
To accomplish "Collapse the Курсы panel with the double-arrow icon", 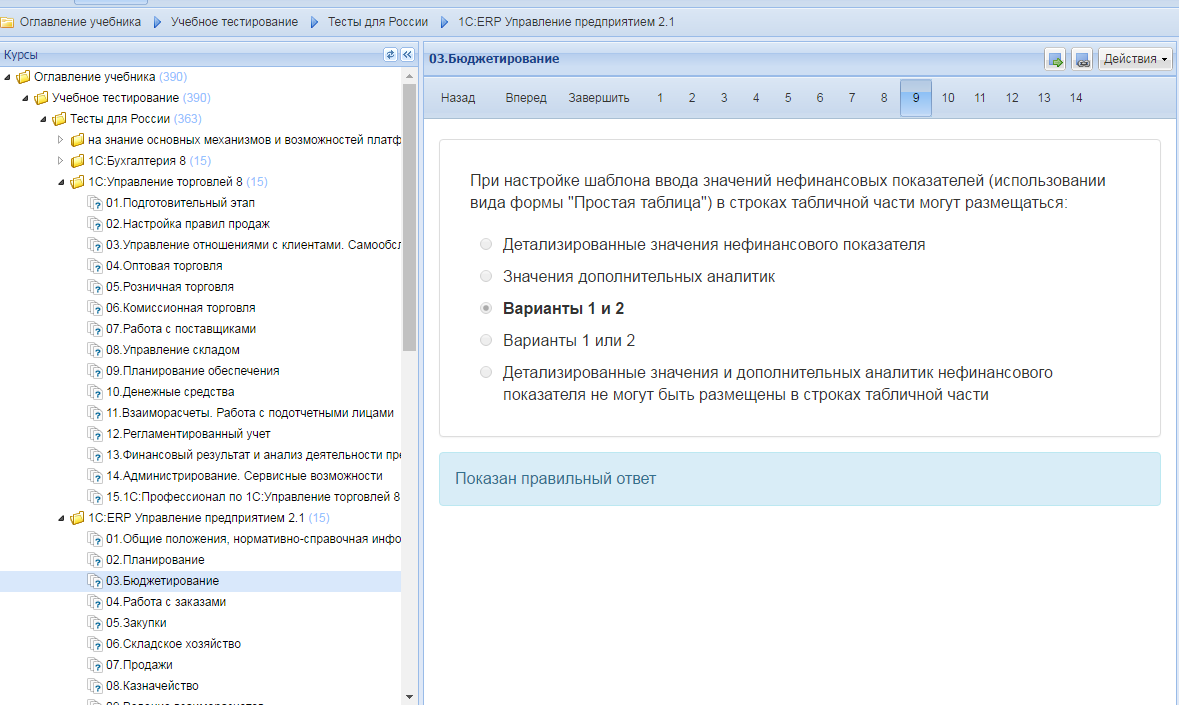I will tap(408, 54).
